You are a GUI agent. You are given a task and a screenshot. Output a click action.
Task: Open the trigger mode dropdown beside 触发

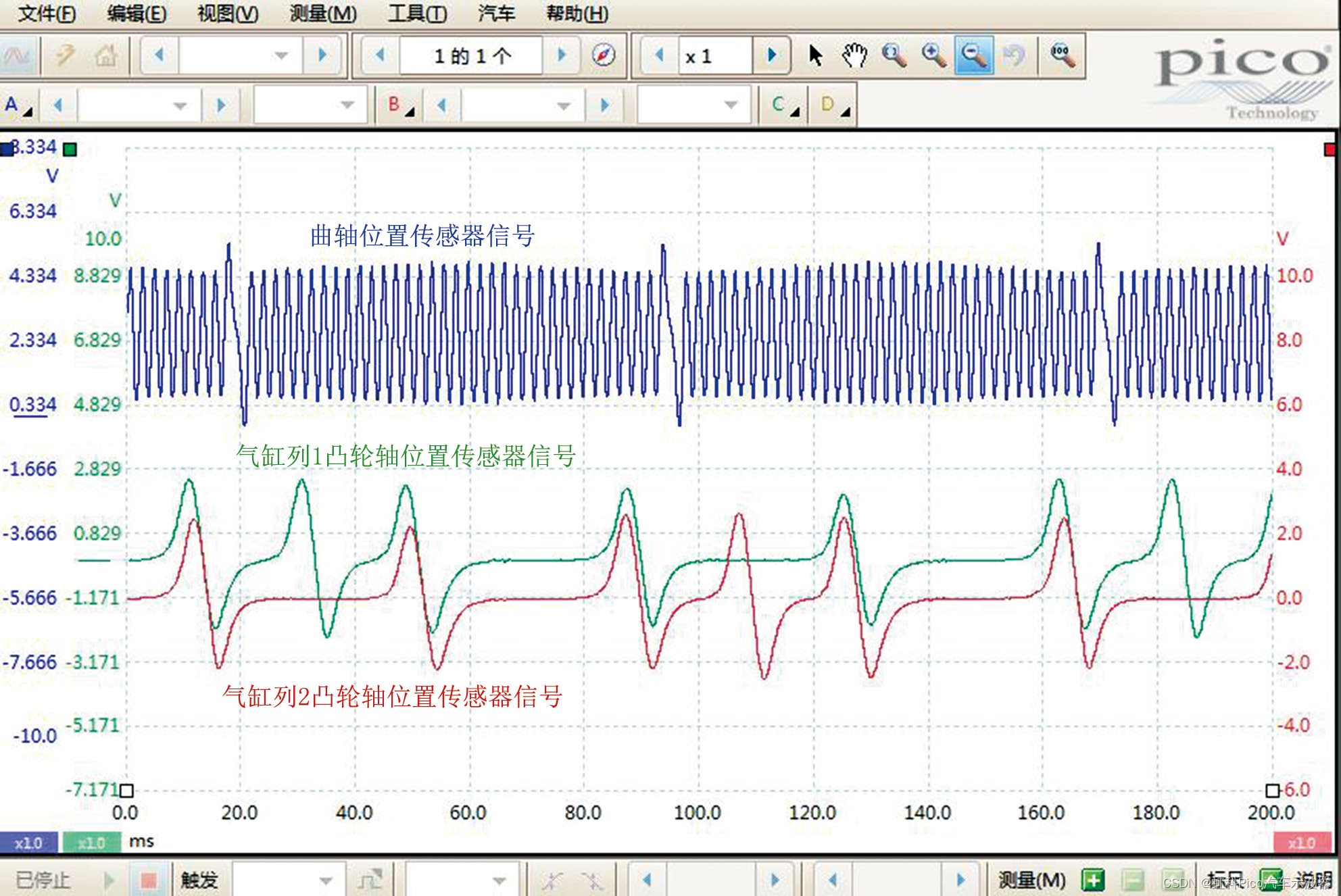tap(289, 880)
